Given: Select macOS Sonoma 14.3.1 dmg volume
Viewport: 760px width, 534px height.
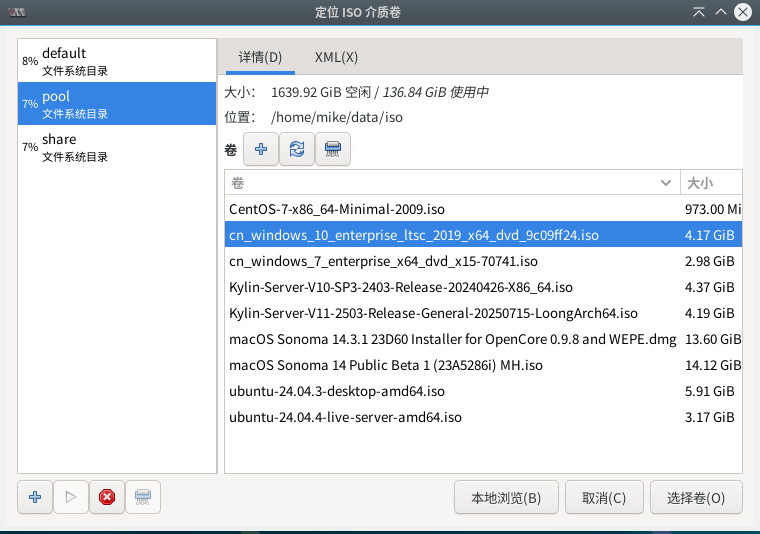Looking at the screenshot, I should [x=483, y=339].
